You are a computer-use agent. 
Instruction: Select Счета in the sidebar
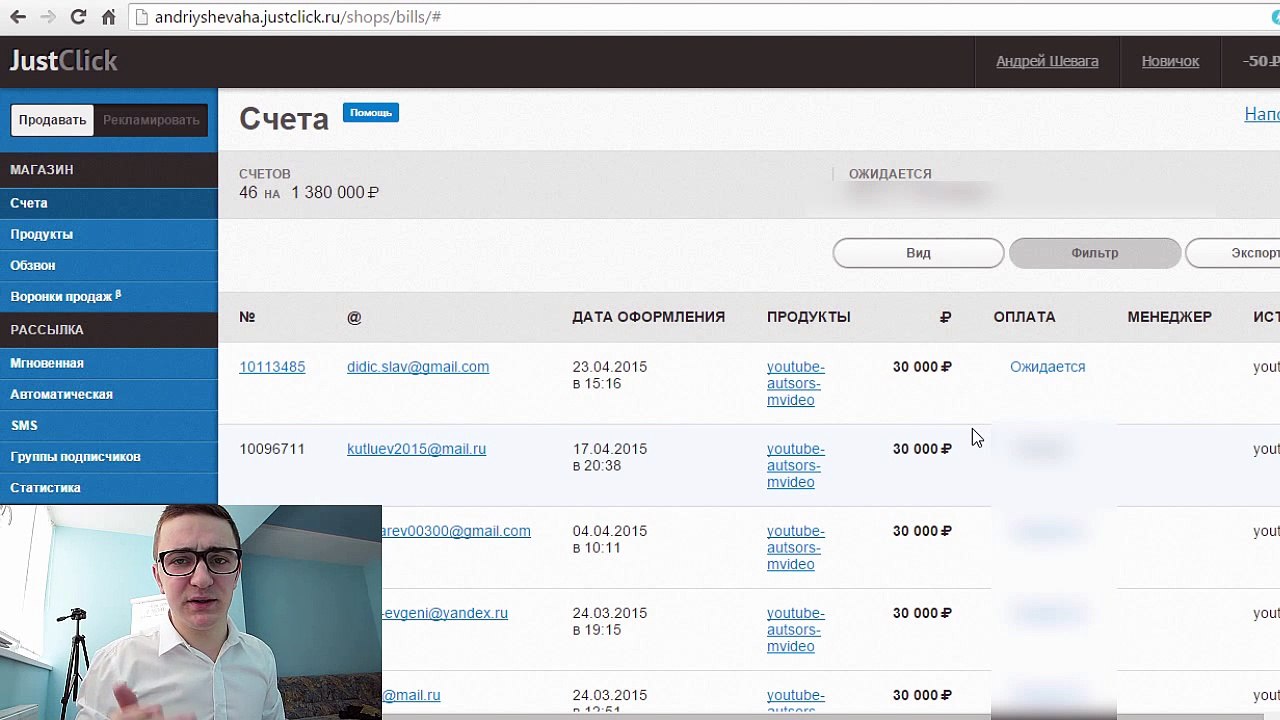(x=109, y=203)
